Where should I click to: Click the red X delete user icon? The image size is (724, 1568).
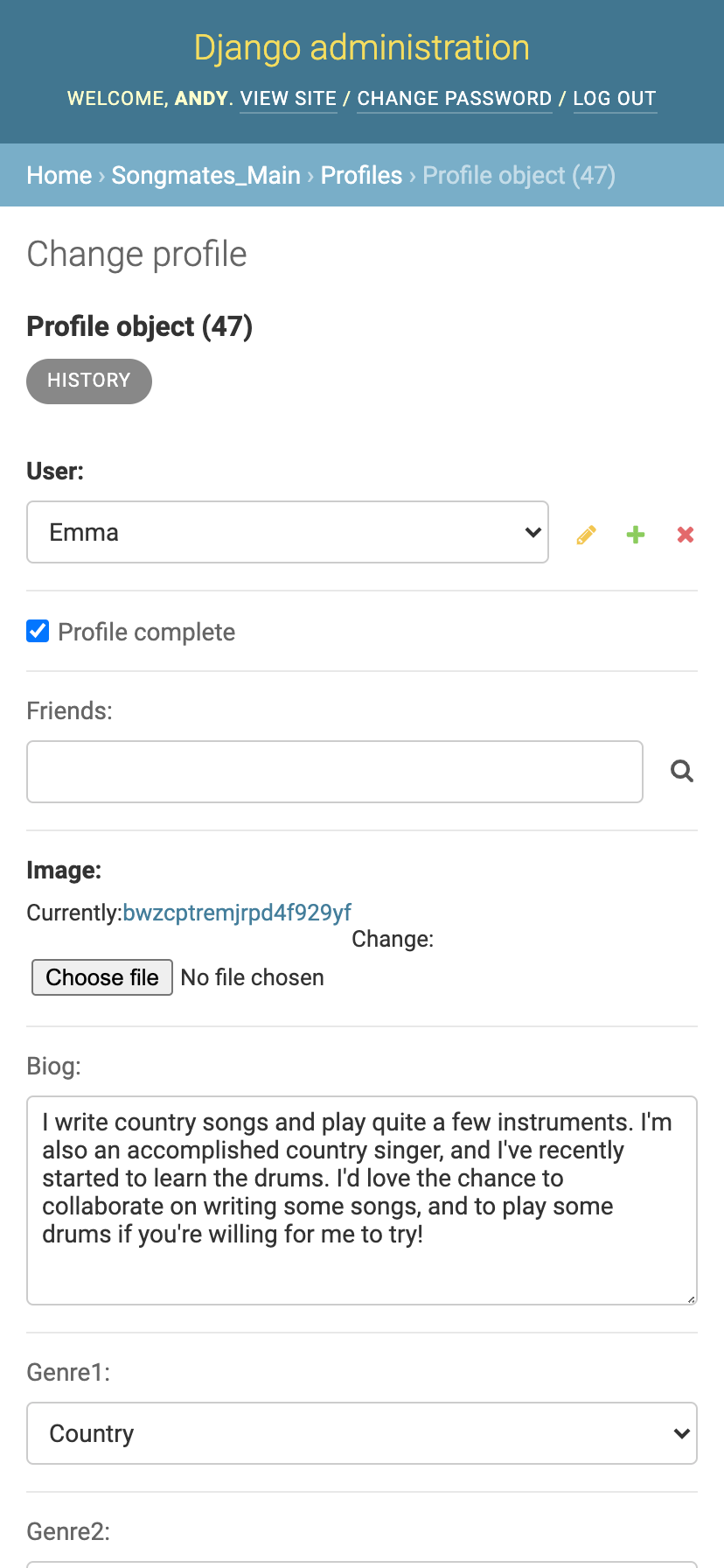click(x=686, y=535)
